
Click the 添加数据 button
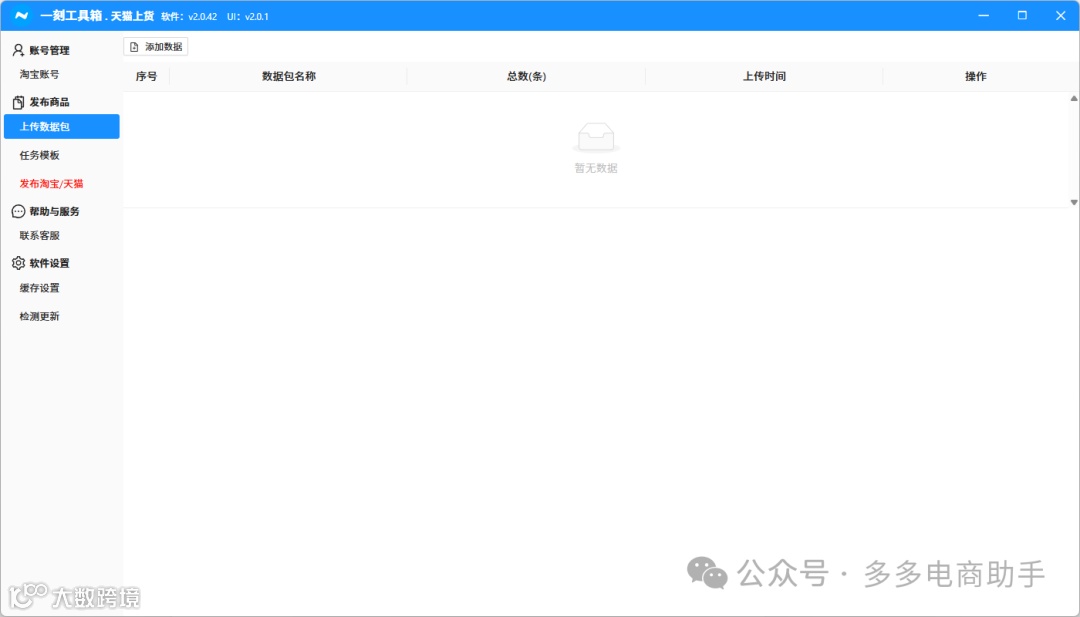[156, 47]
